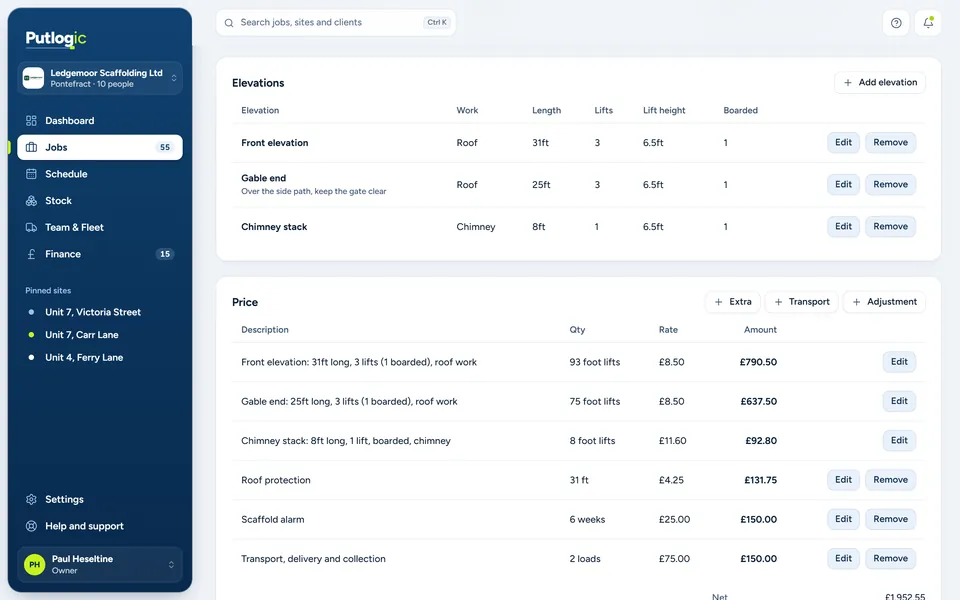960x600 pixels.
Task: Edit the Chimney stack price line
Action: pos(899,440)
